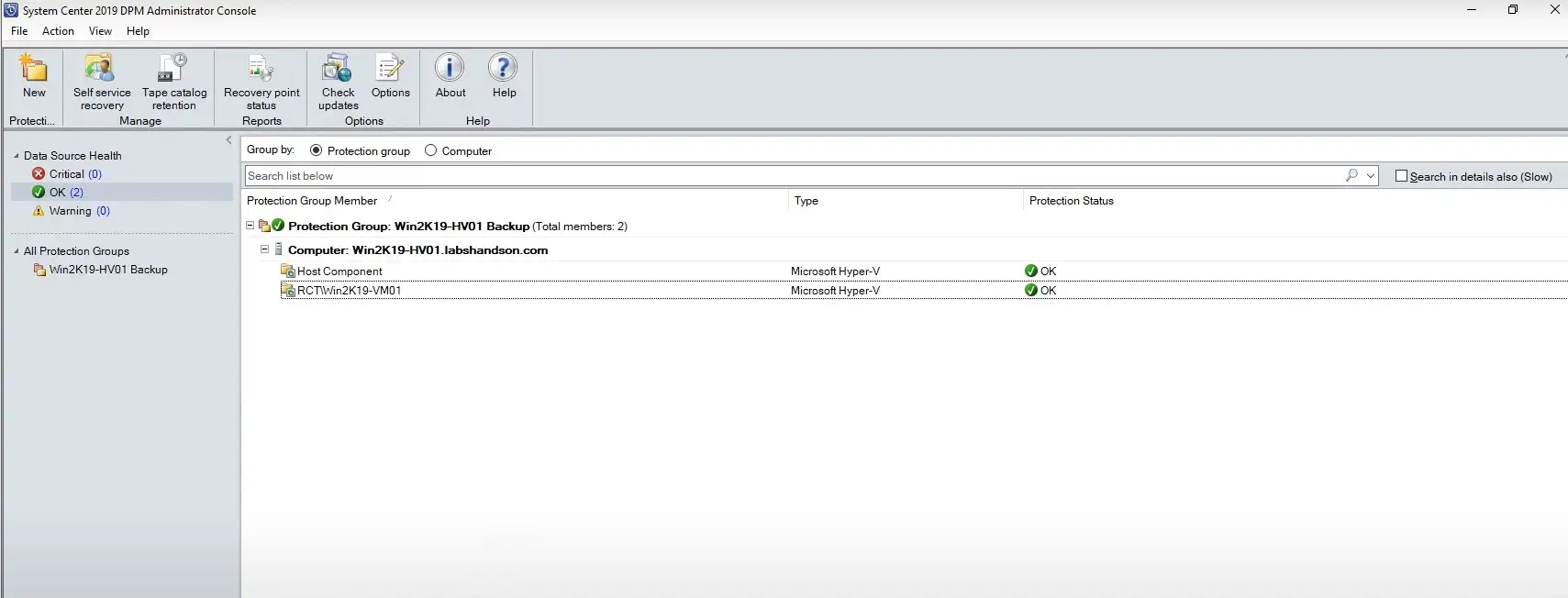Filter by OK (2) data sources
This screenshot has width=1568, height=598.
pyautogui.click(x=66, y=192)
